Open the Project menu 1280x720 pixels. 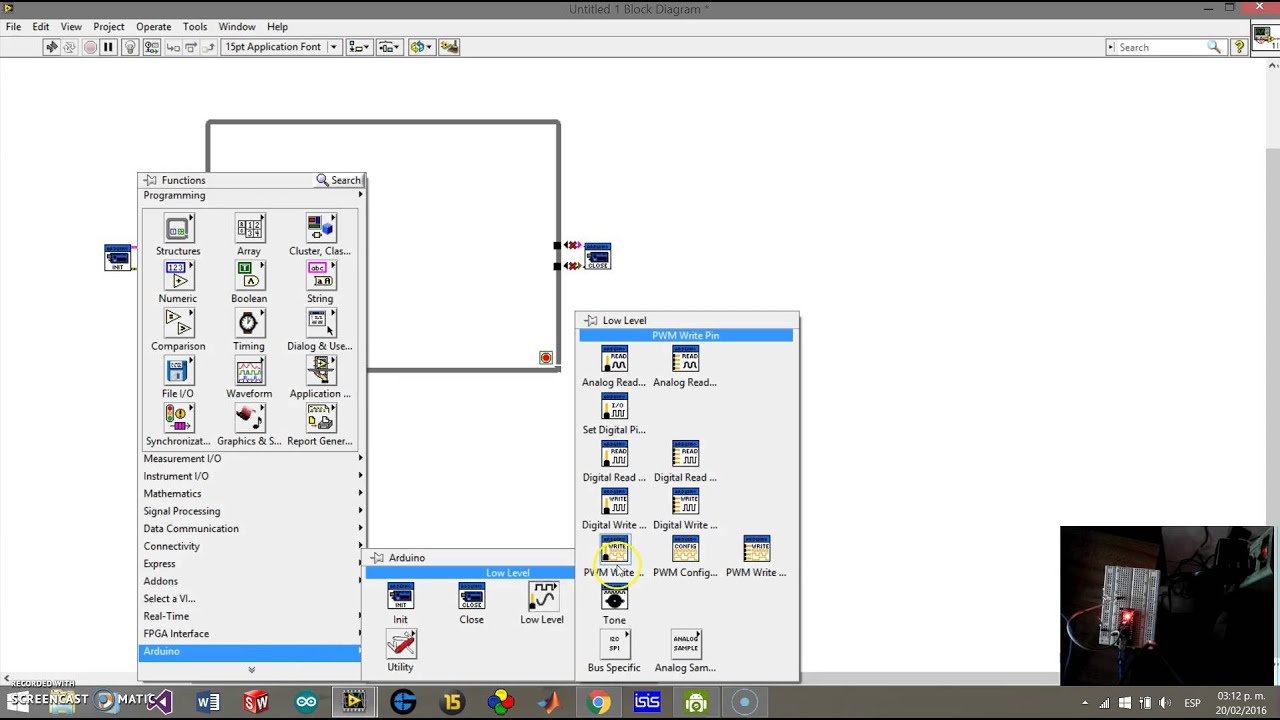(x=109, y=27)
